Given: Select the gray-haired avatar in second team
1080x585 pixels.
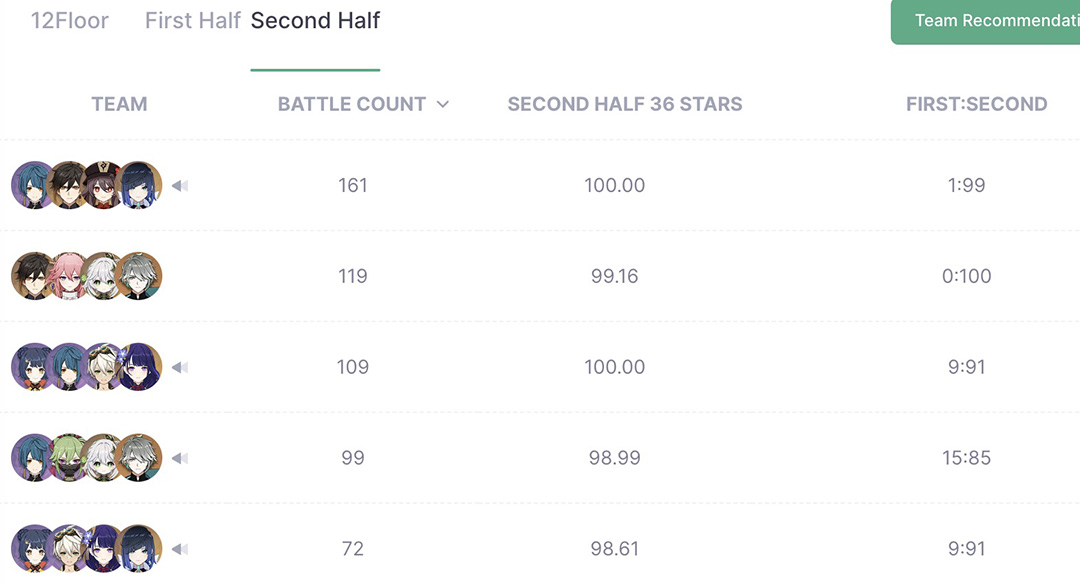Looking at the screenshot, I should click(139, 276).
